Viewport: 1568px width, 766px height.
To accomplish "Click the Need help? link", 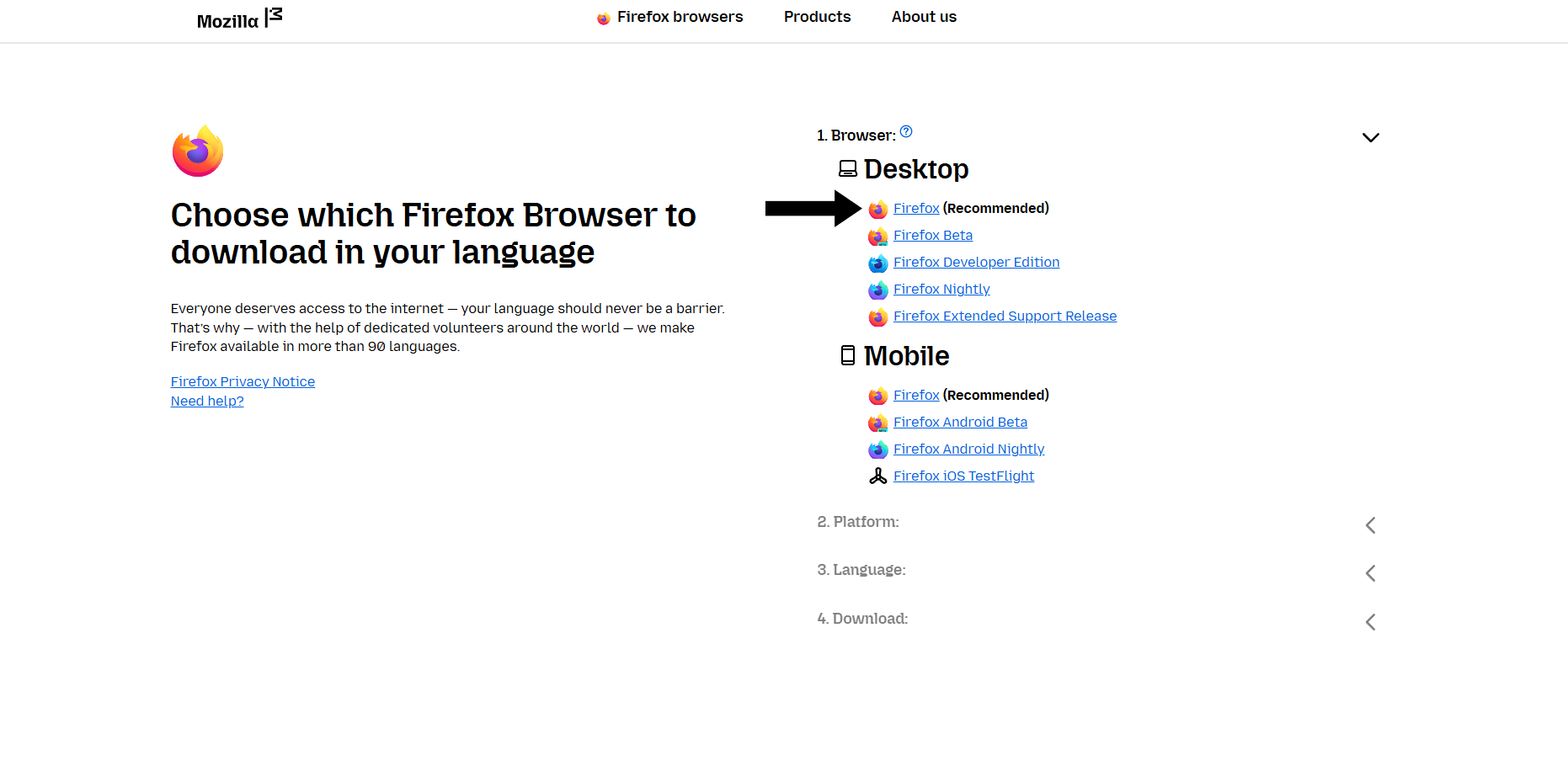I will [207, 401].
